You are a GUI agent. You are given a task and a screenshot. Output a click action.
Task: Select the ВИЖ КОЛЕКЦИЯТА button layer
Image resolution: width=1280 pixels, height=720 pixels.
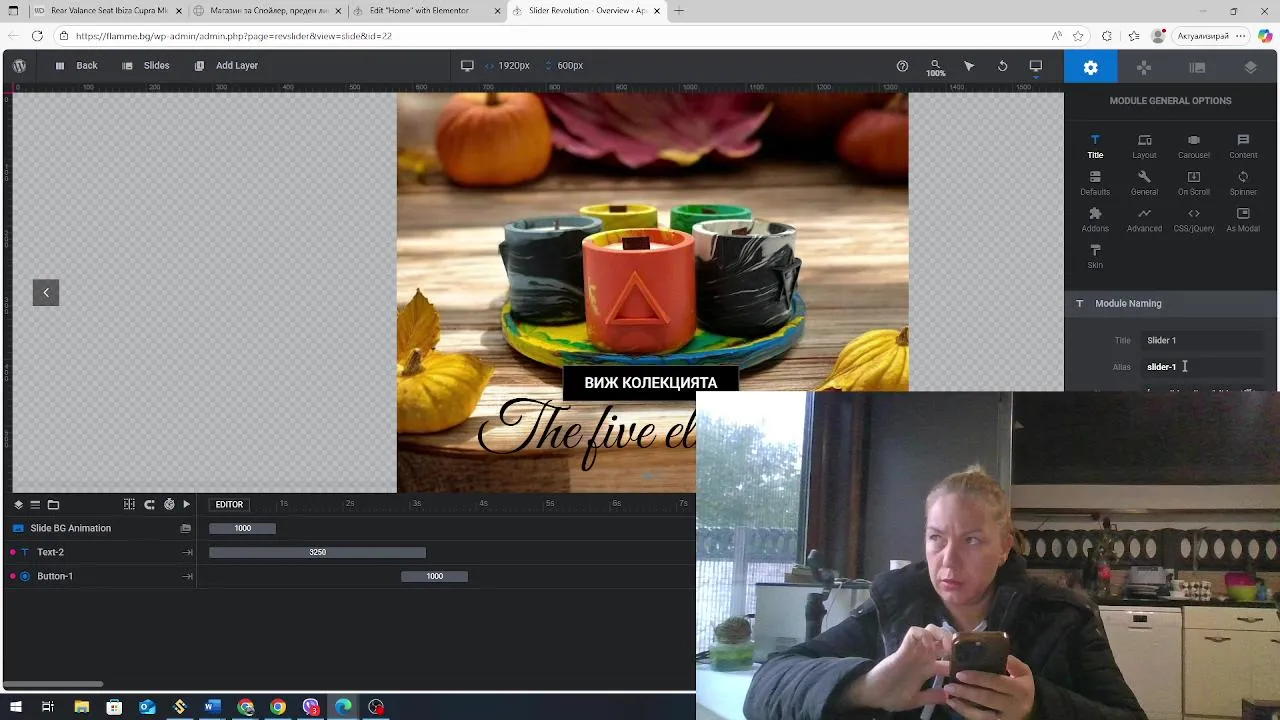(651, 383)
